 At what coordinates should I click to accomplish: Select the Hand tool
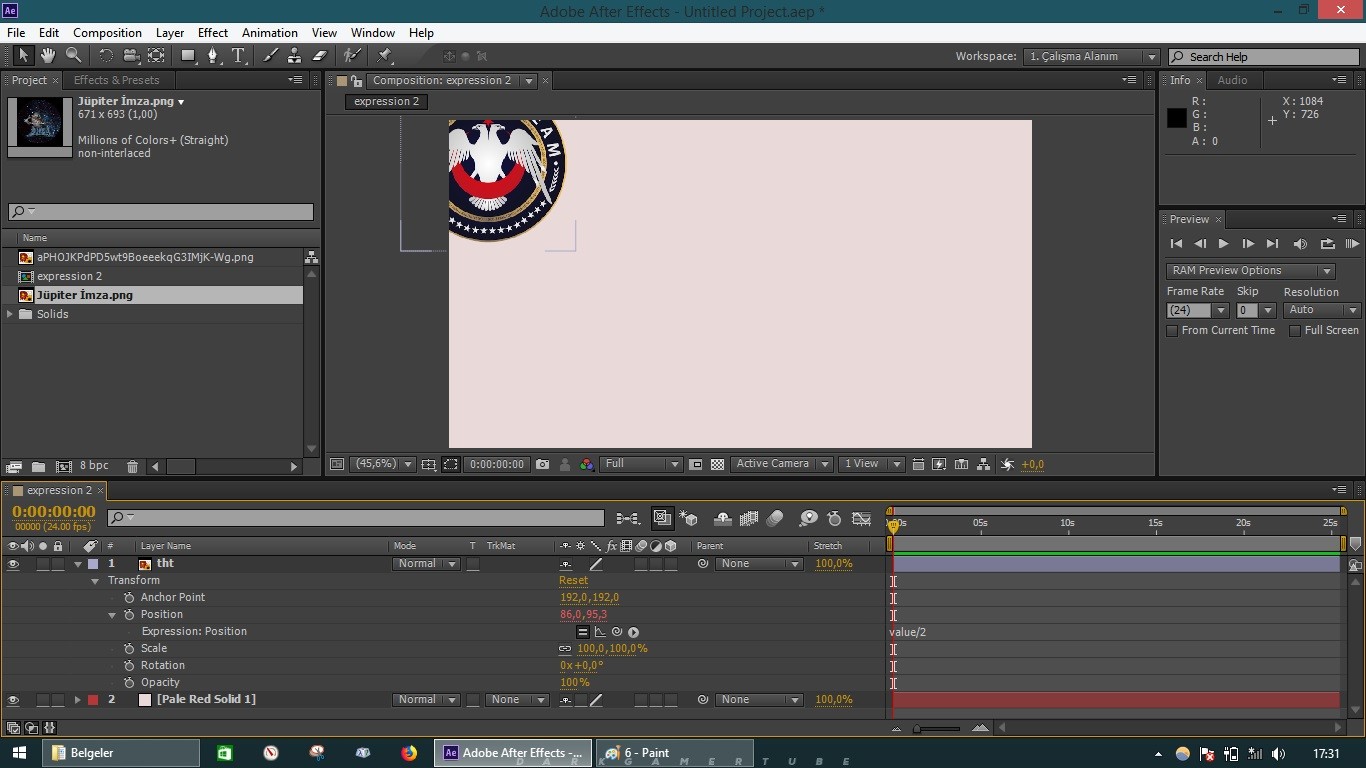click(47, 56)
